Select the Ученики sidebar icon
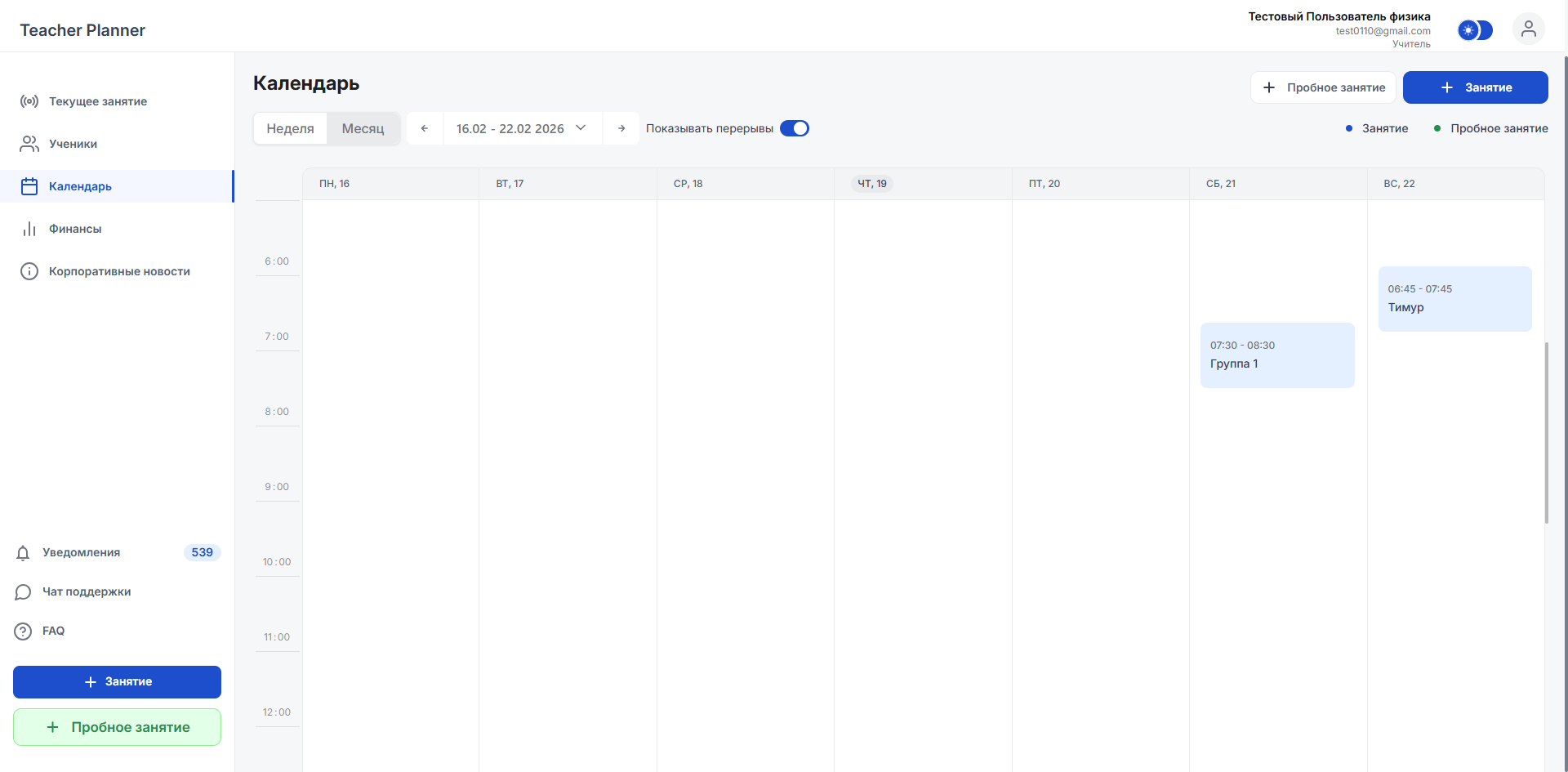The width and height of the screenshot is (1568, 772). tap(29, 144)
